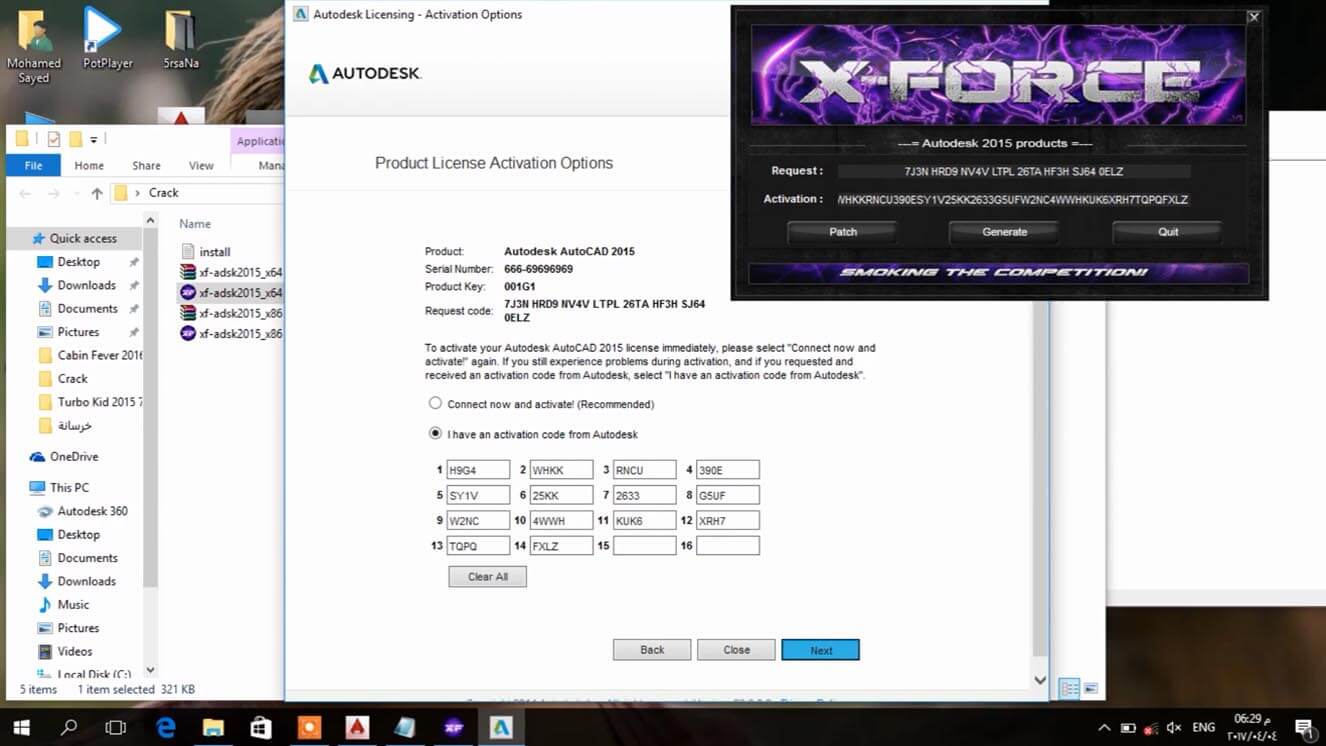Open the Customize Quick Access Toolbar dropdown

coord(94,139)
